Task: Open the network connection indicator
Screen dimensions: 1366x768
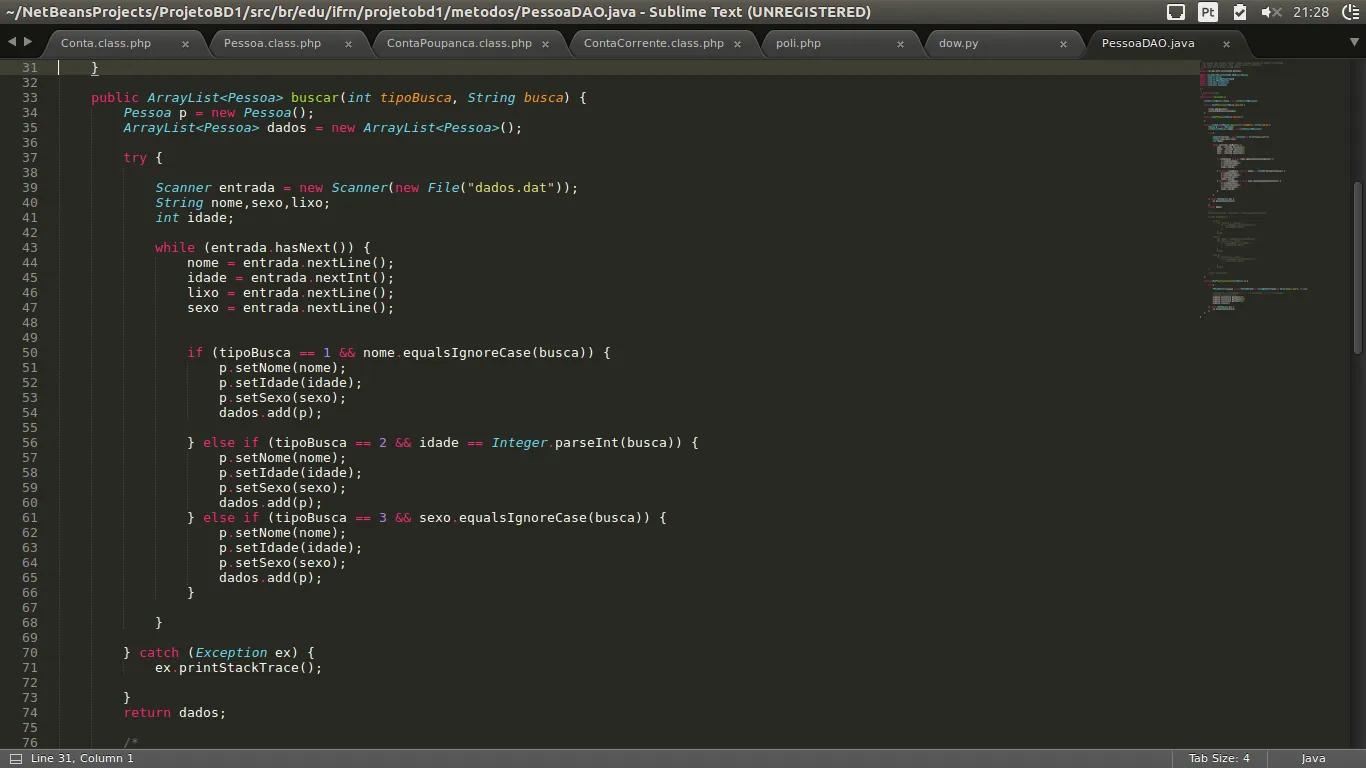Action: pos(1176,12)
